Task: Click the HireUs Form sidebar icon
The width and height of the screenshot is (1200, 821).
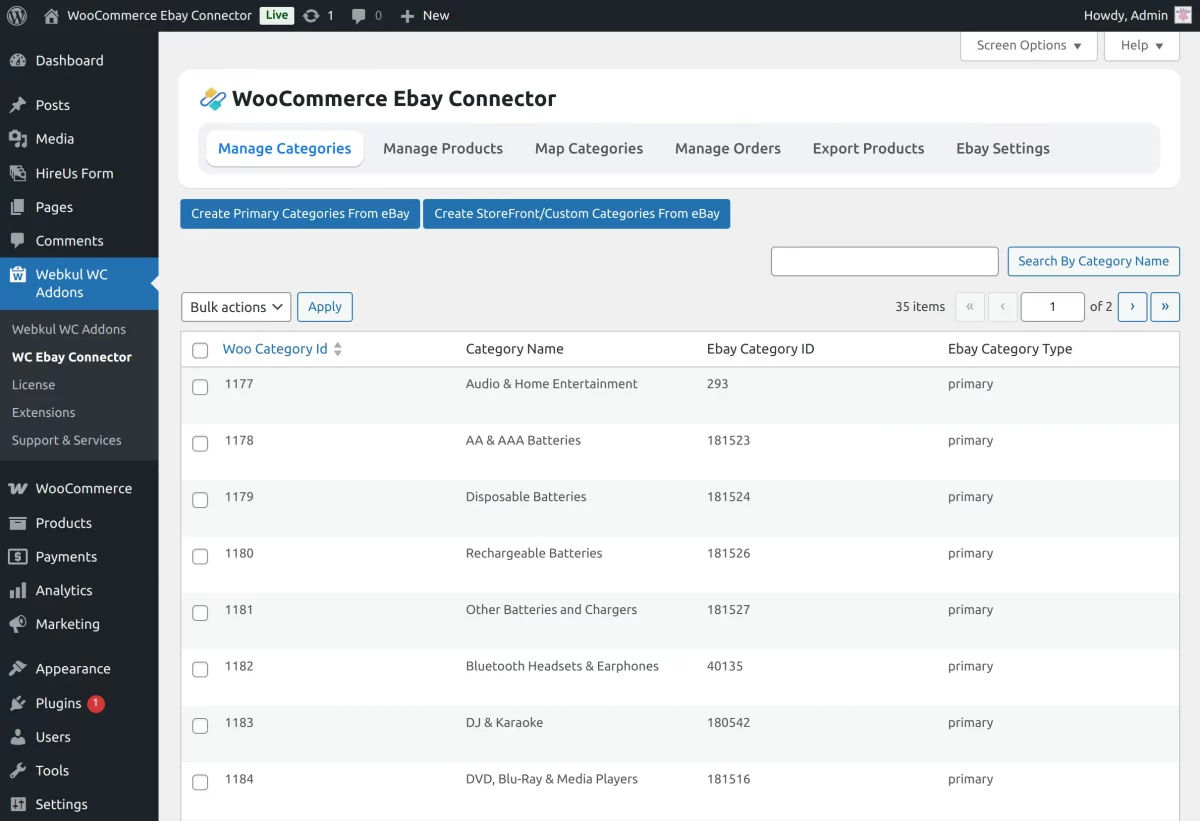Action: [18, 173]
